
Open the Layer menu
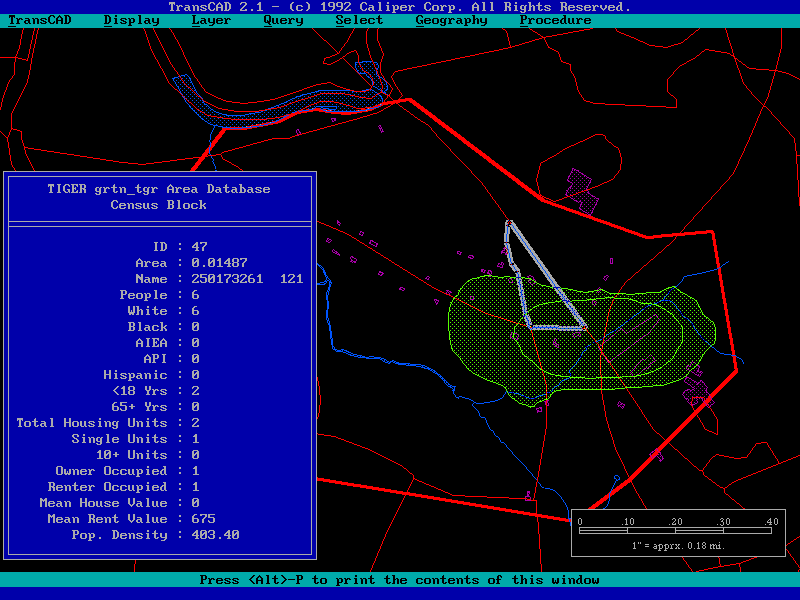(x=211, y=20)
